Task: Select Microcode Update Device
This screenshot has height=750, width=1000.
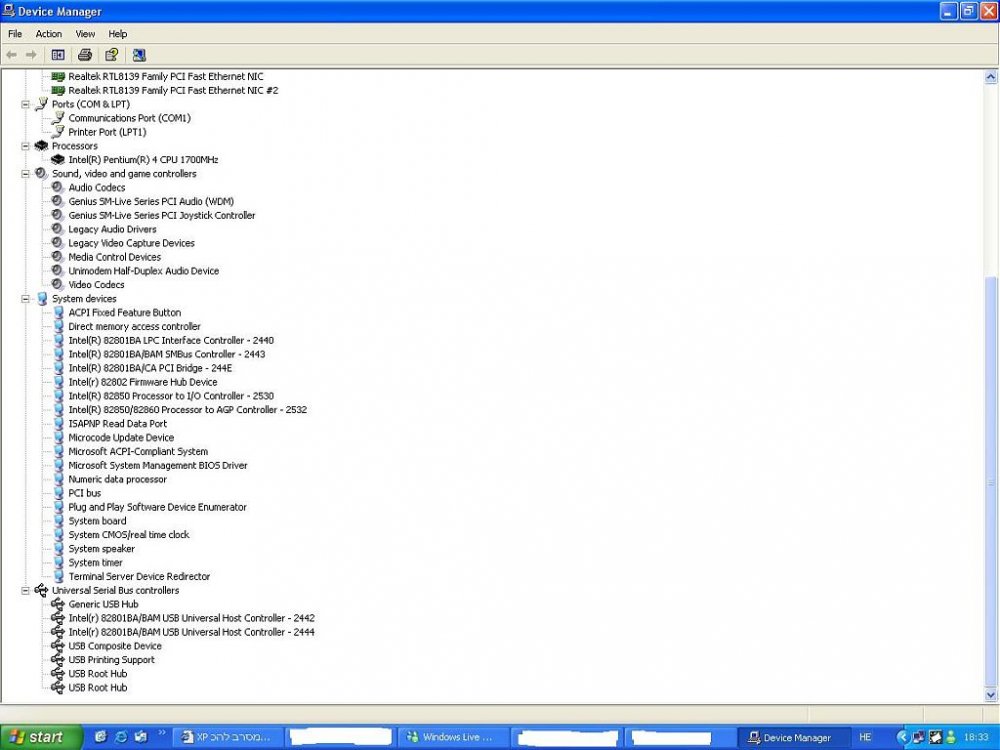Action: tap(121, 438)
